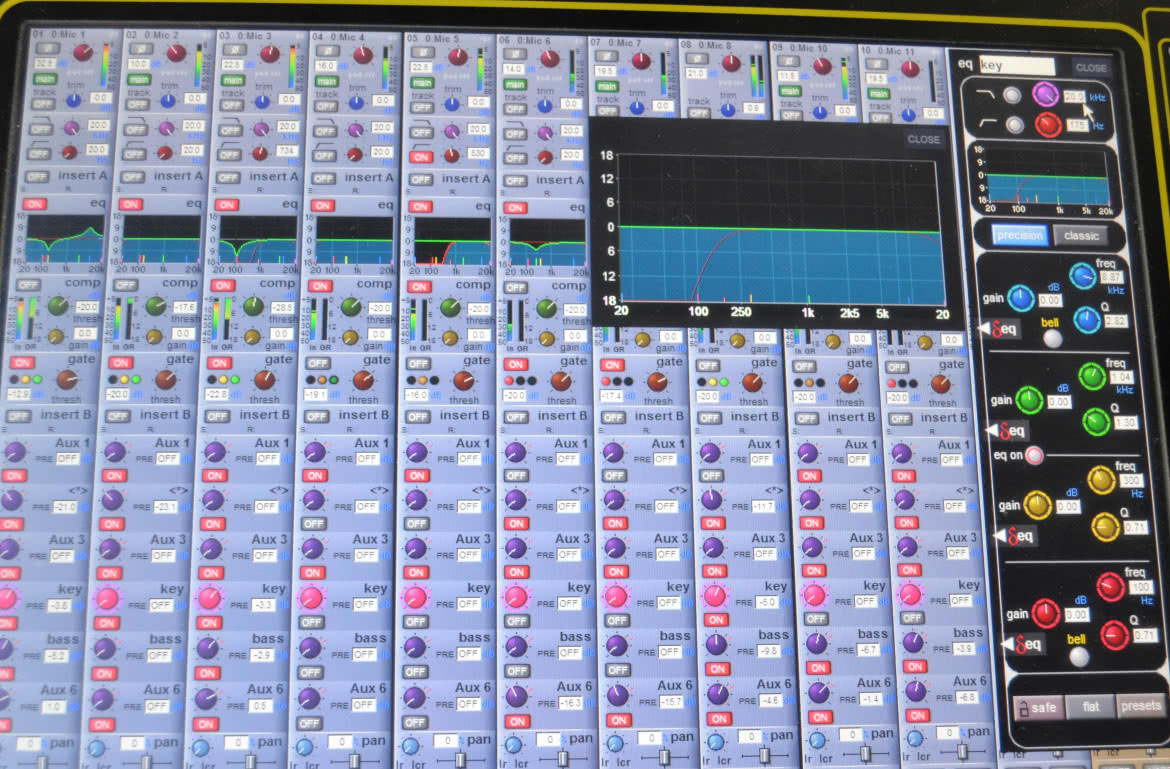The image size is (1170, 769).
Task: Open dynamic EQ for the yellow band
Action: (1017, 536)
